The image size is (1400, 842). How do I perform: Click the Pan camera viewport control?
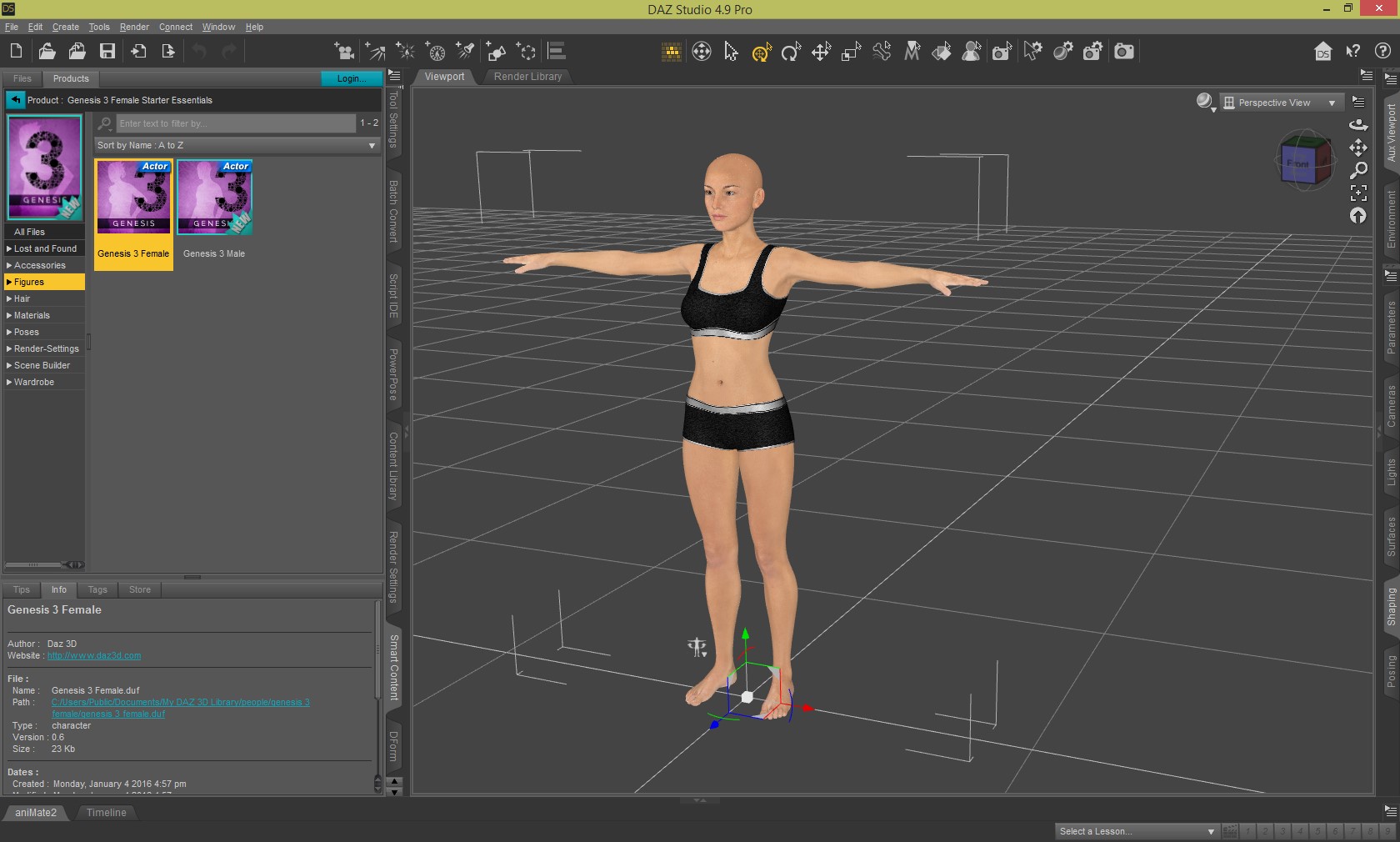tap(1358, 148)
